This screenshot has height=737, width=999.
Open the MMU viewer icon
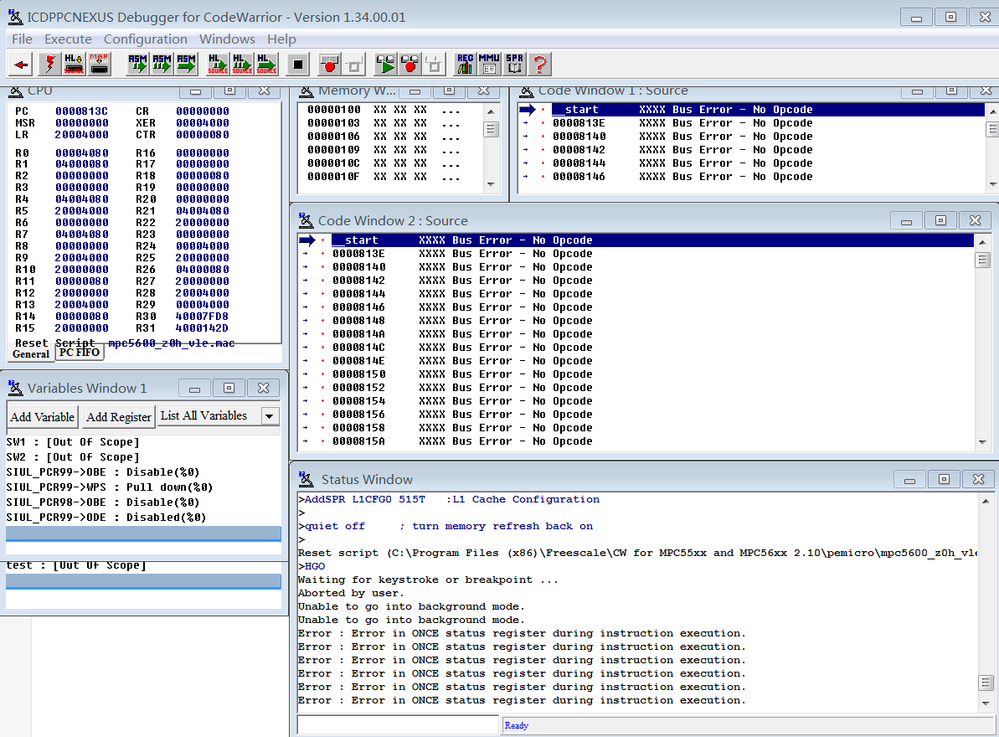[489, 64]
